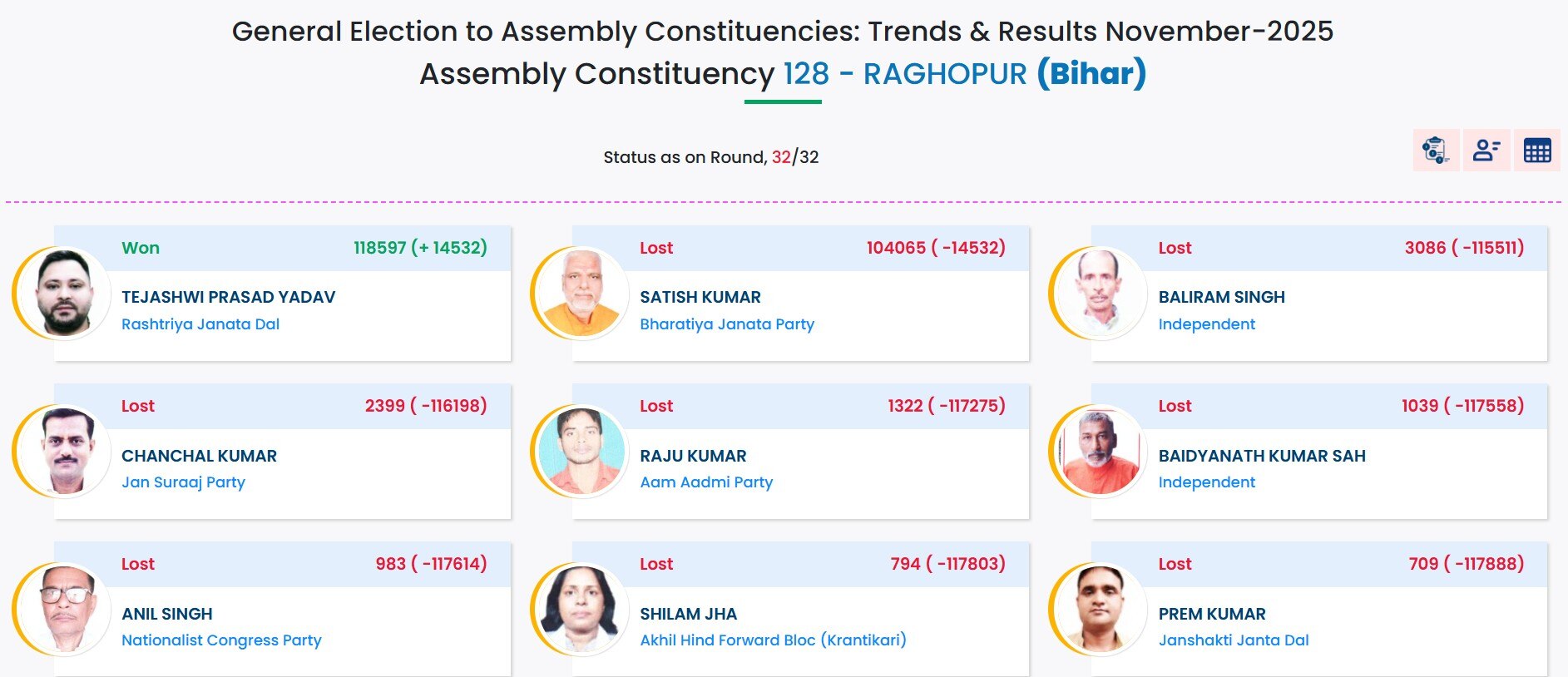Click Prem Kumar's candidate photo
Screen dimensions: 1568x677
(1101, 610)
